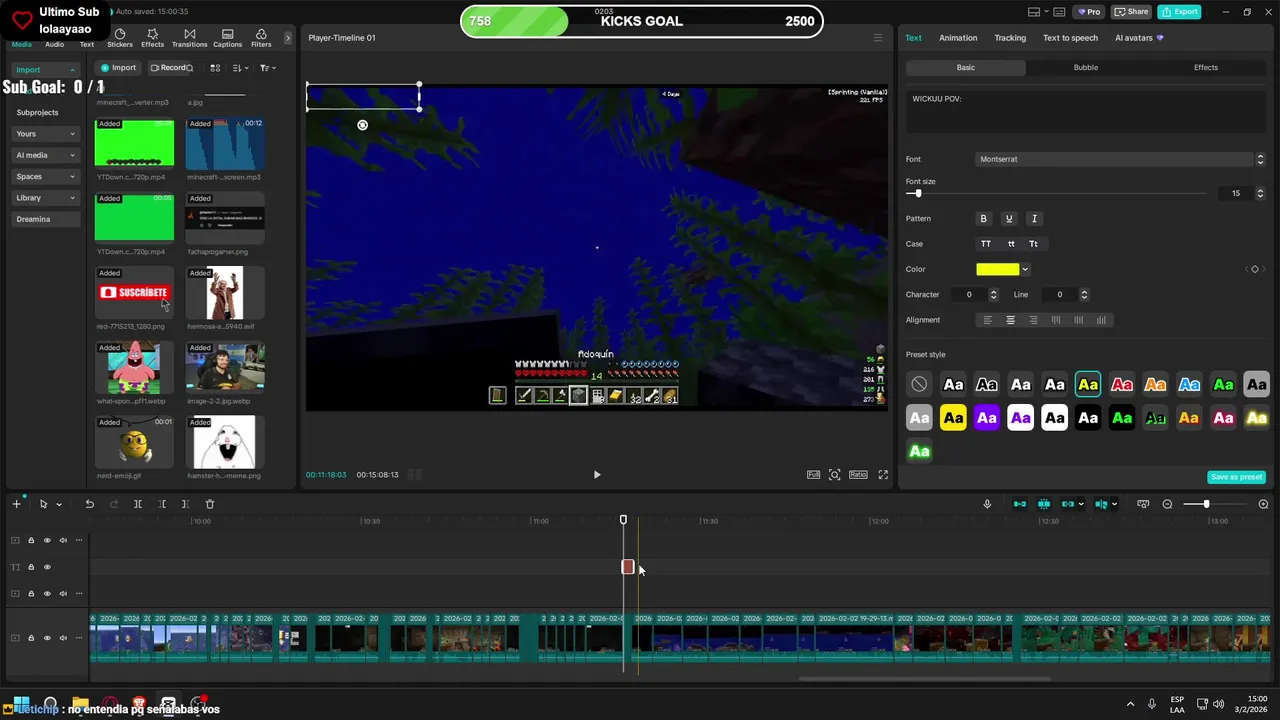1280x720 pixels.
Task: Mute the main video track audio
Action: click(x=63, y=638)
